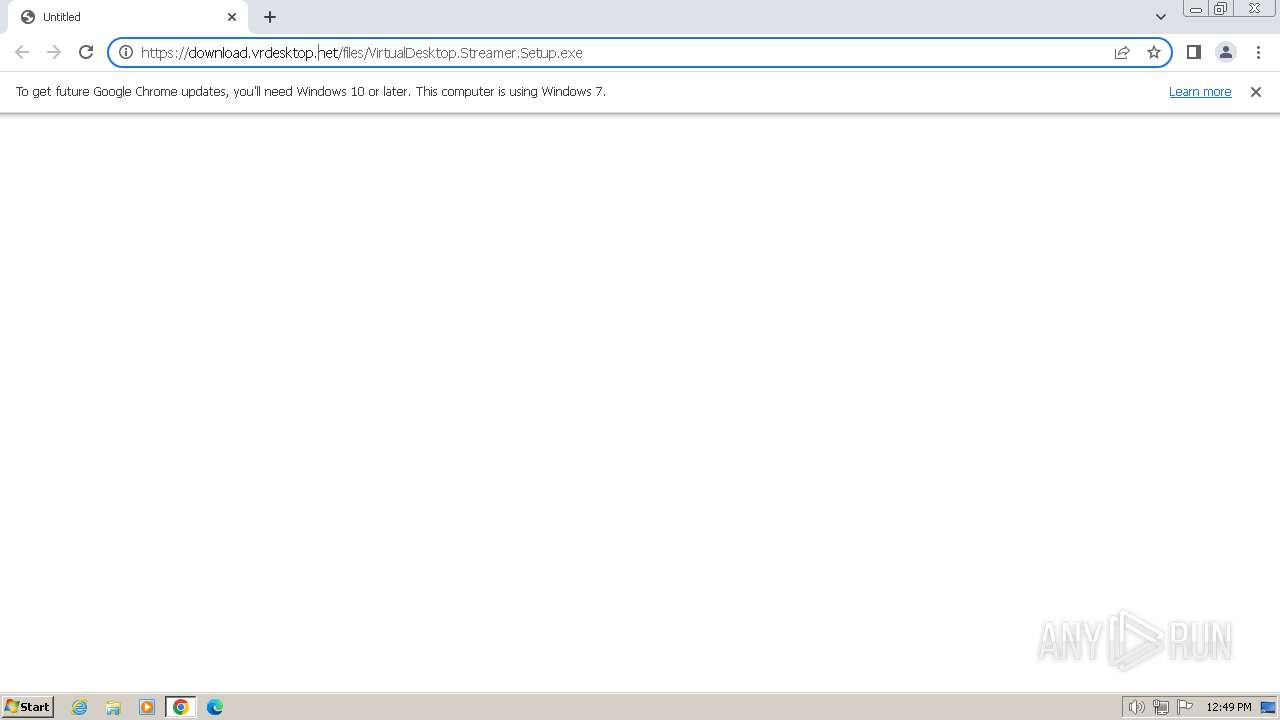Image resolution: width=1280 pixels, height=720 pixels.
Task: Restore down the Chrome window
Action: [1221, 9]
